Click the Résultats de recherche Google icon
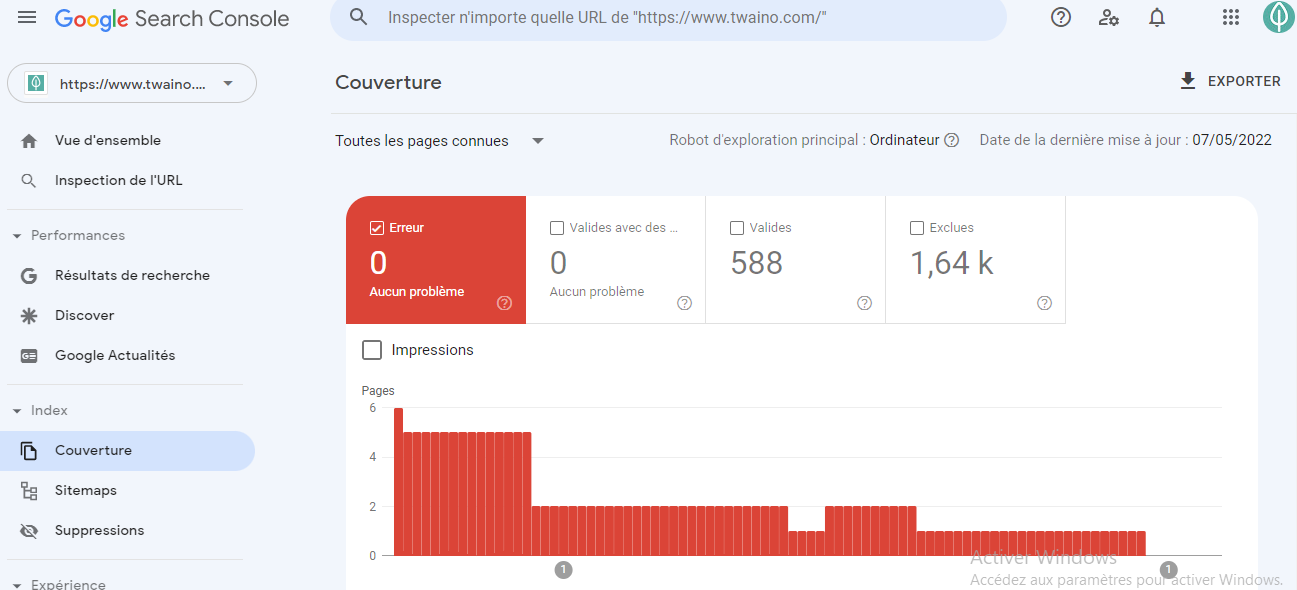 [29, 276]
